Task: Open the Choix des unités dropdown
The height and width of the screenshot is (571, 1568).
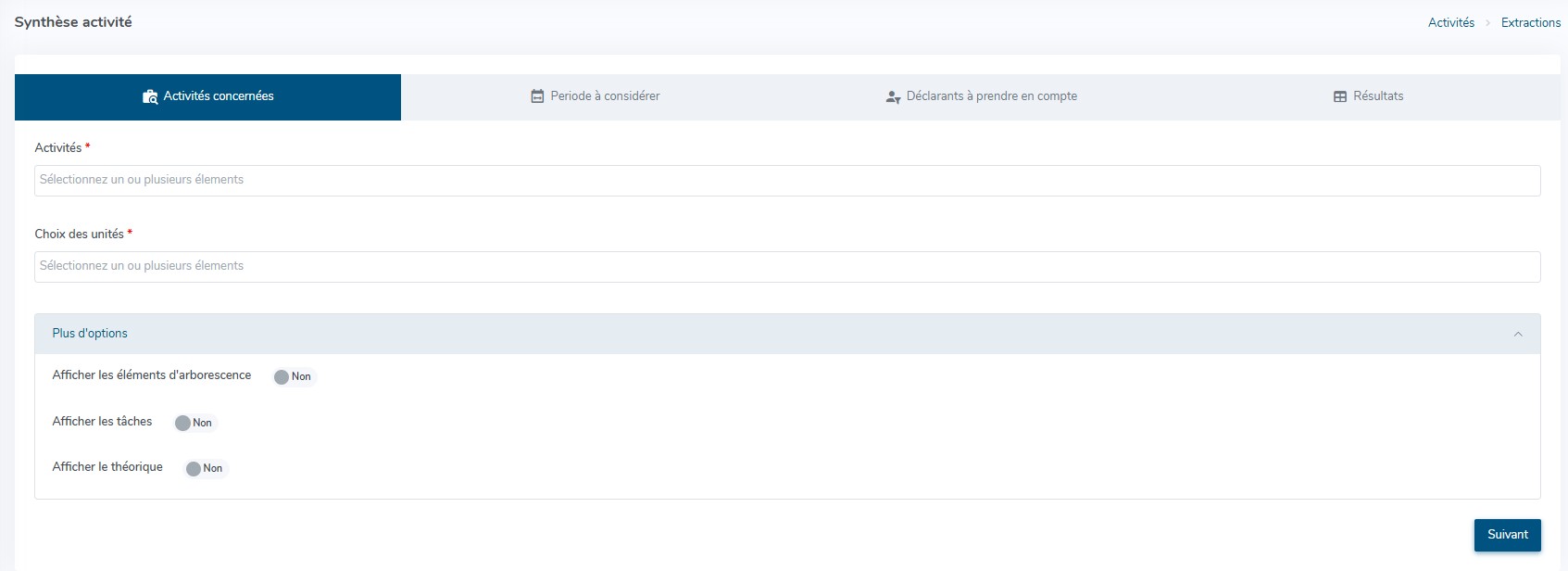Action: (x=787, y=267)
